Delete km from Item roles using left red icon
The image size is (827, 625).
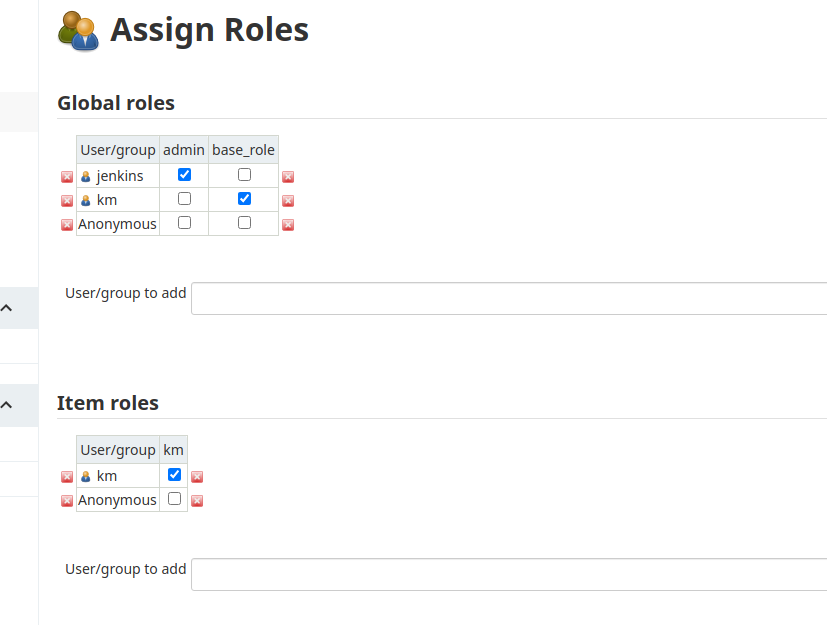point(67,477)
